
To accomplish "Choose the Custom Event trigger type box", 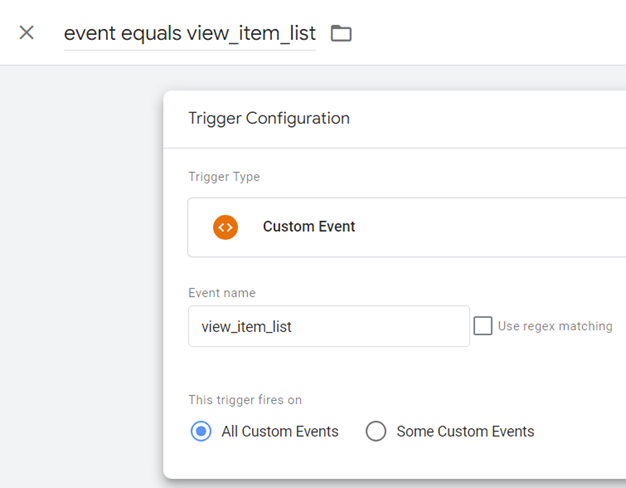I will [x=407, y=227].
